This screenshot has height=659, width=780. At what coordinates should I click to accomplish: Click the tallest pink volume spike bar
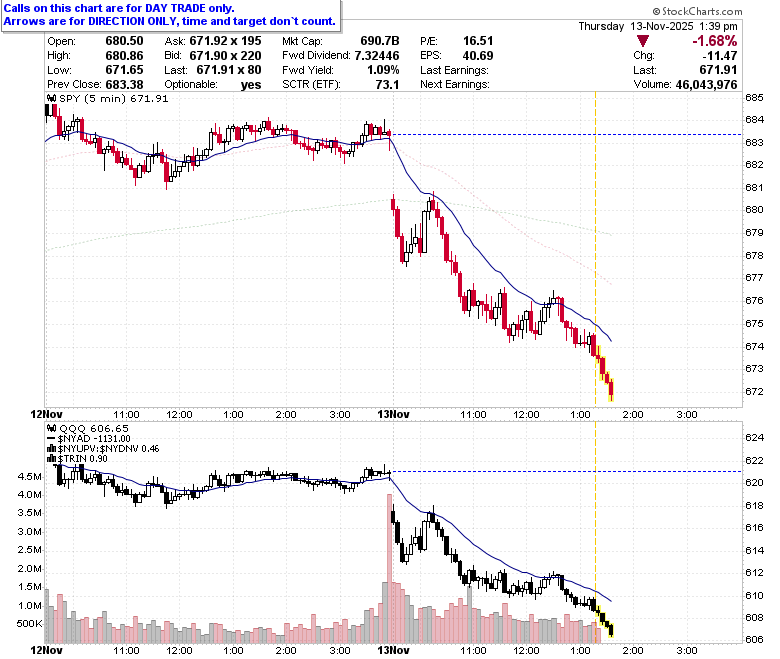390,568
